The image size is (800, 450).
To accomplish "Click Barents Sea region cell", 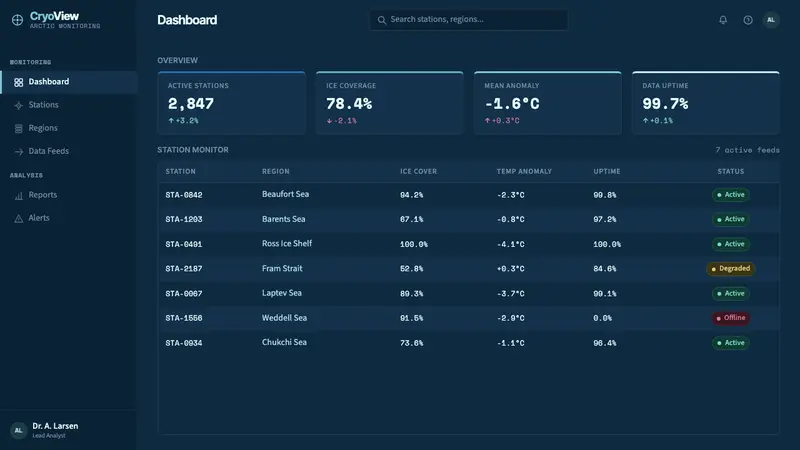I will point(284,219).
